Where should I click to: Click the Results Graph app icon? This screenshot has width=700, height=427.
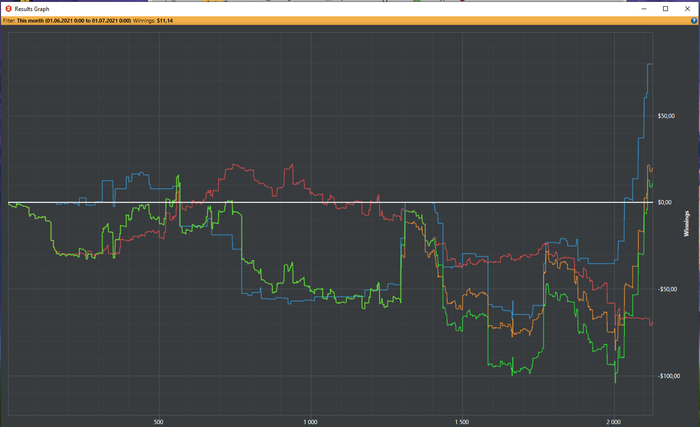(x=8, y=8)
